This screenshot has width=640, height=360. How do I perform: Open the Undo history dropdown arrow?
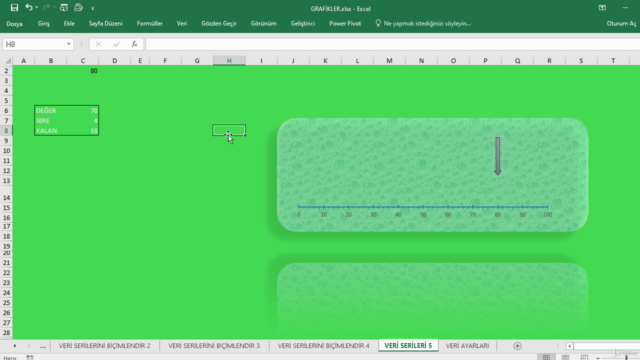(x=37, y=8)
